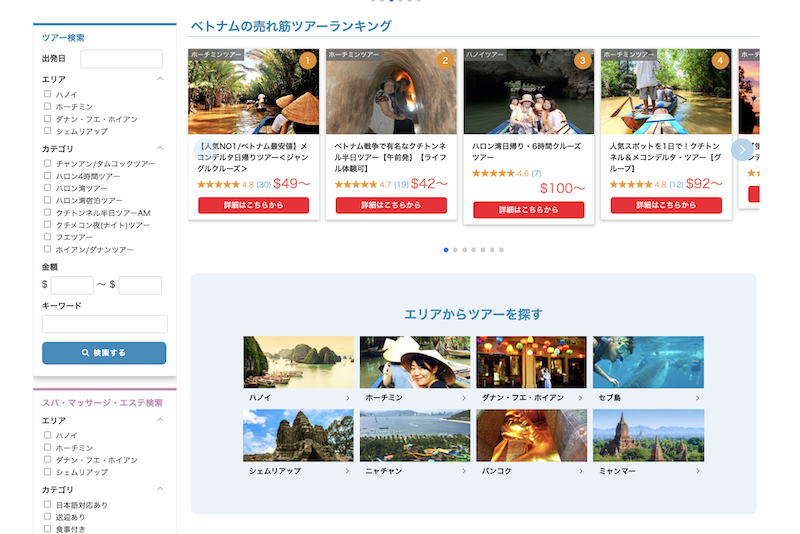Image resolution: width=800 pixels, height=534 pixels.
Task: Enable the 日本語対応あり checkbox
Action: (47, 505)
